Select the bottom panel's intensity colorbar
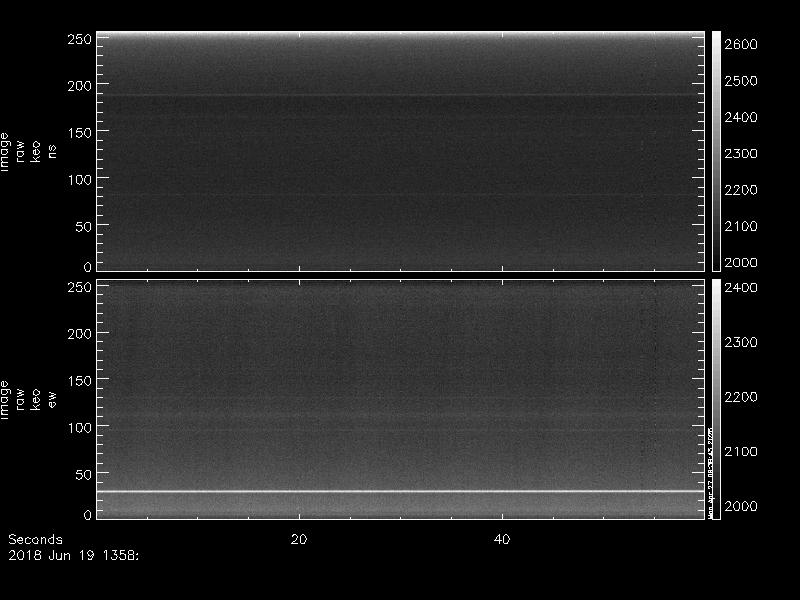The height and width of the screenshot is (600, 800). click(716, 399)
